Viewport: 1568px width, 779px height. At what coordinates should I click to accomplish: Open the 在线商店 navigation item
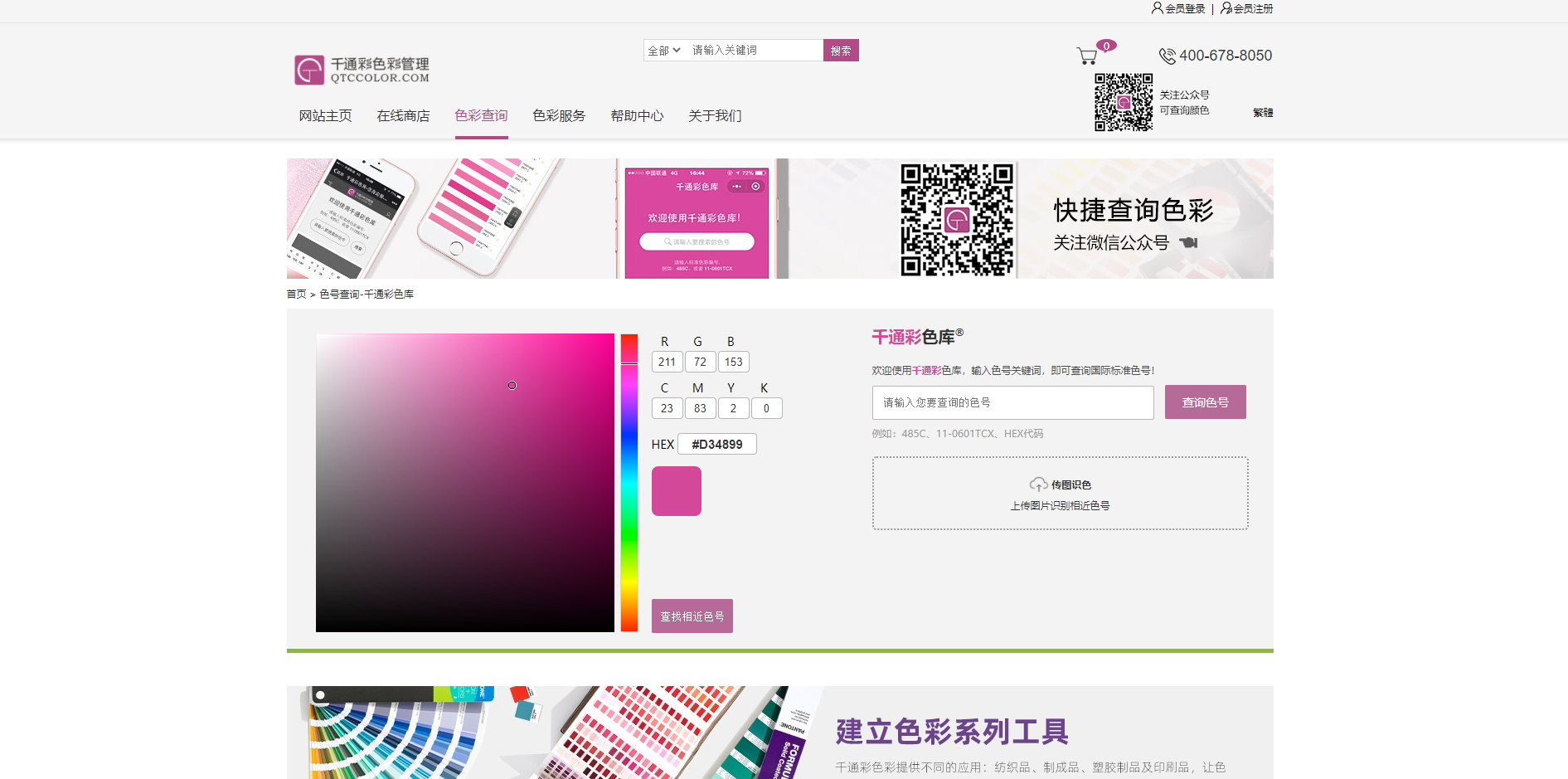[403, 116]
